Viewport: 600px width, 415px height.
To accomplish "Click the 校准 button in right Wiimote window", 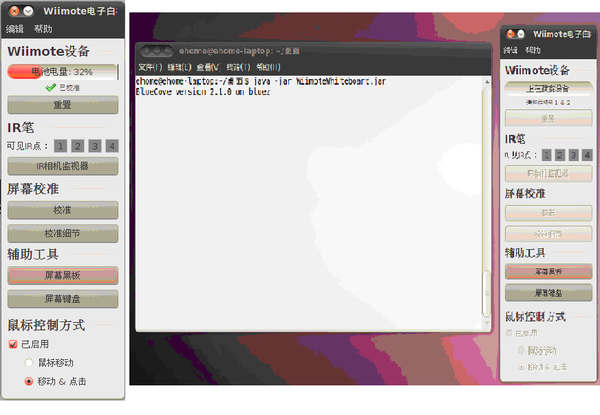I will (x=548, y=213).
